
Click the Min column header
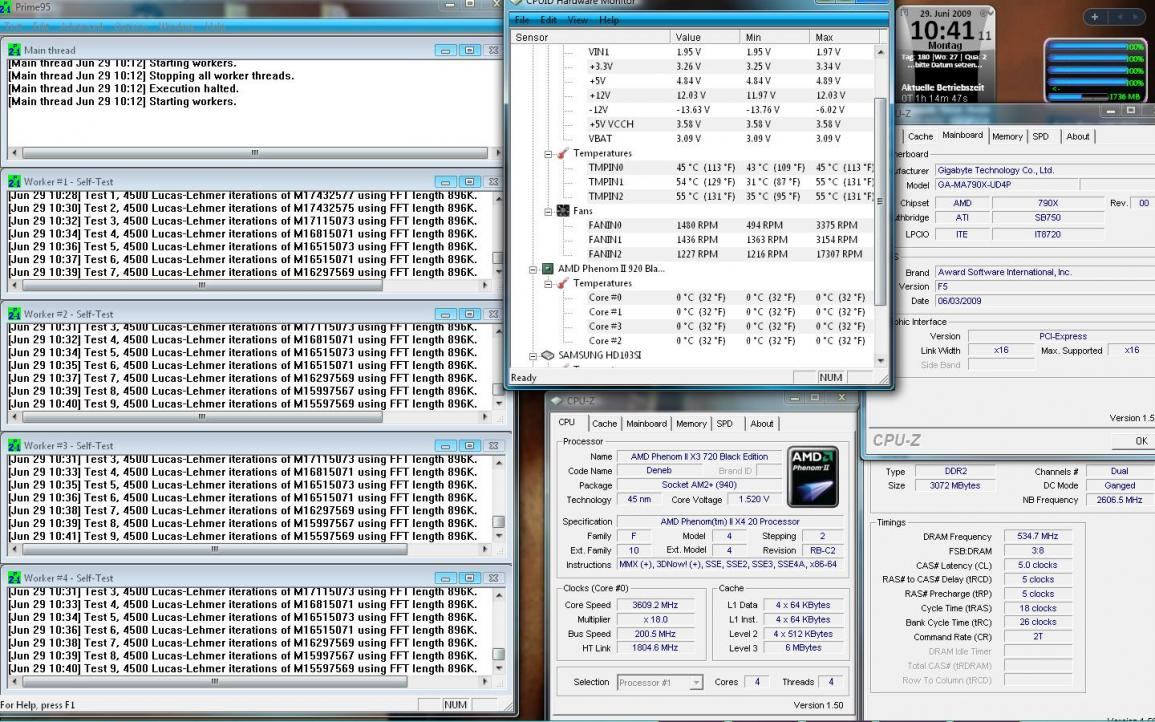(x=774, y=37)
